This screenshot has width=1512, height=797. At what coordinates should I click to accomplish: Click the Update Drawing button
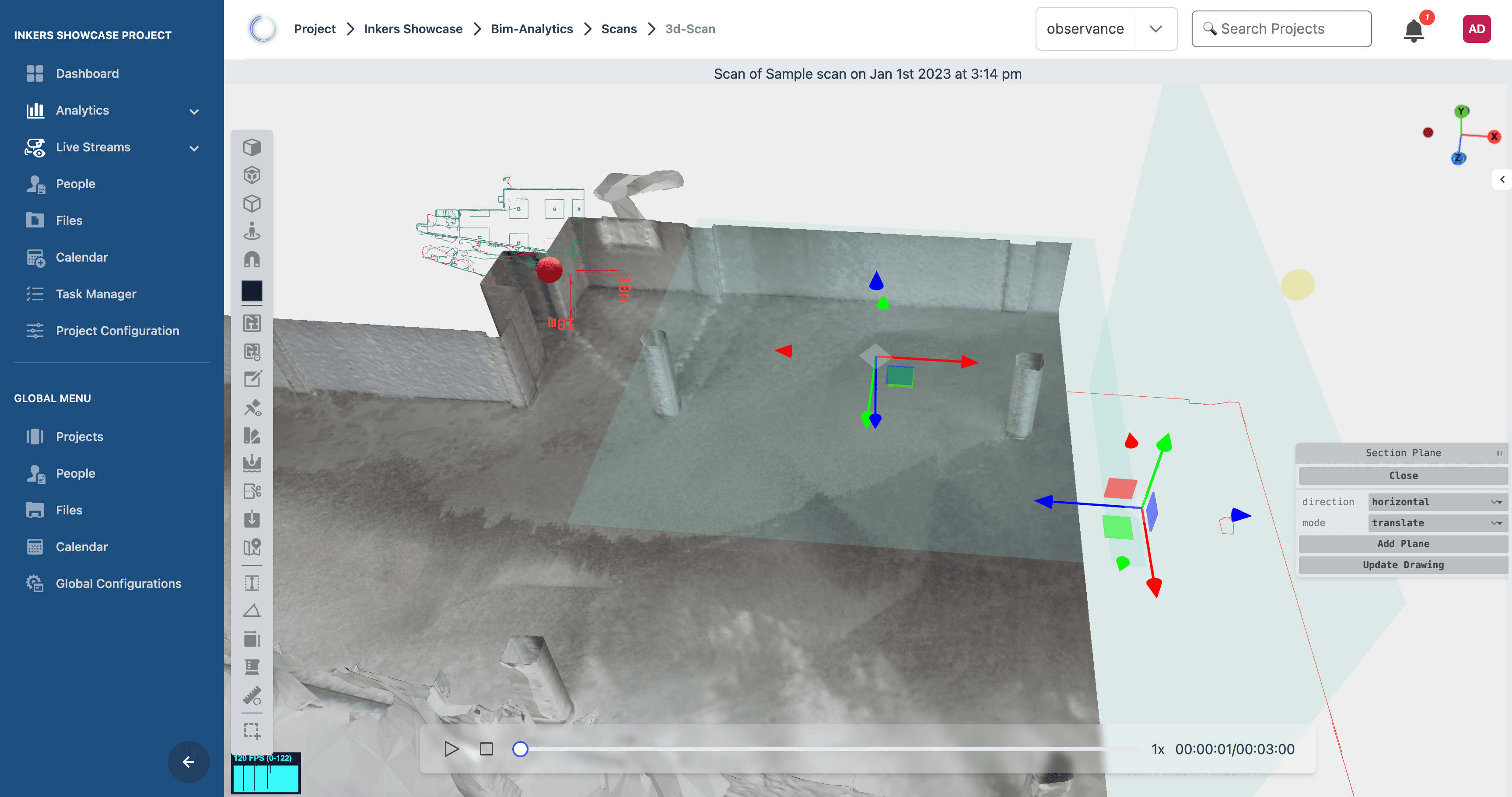(x=1403, y=565)
